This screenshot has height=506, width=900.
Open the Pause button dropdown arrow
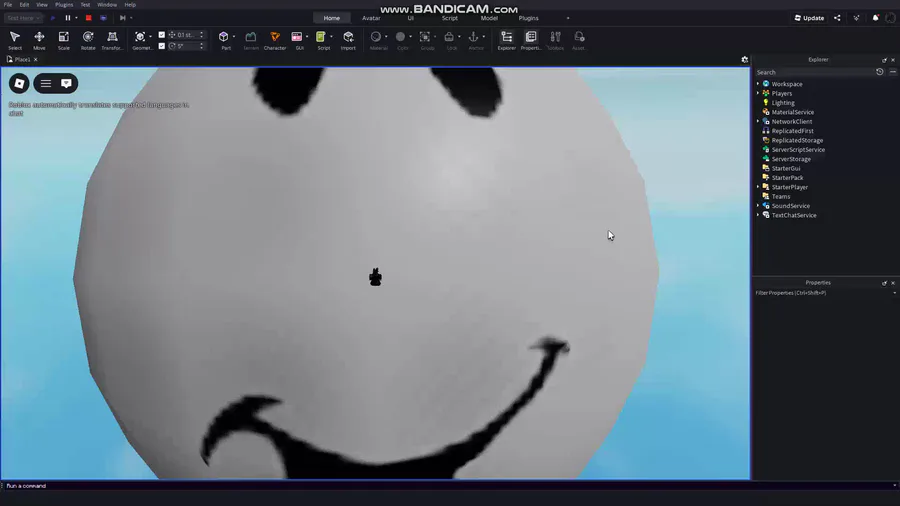[x=76, y=18]
